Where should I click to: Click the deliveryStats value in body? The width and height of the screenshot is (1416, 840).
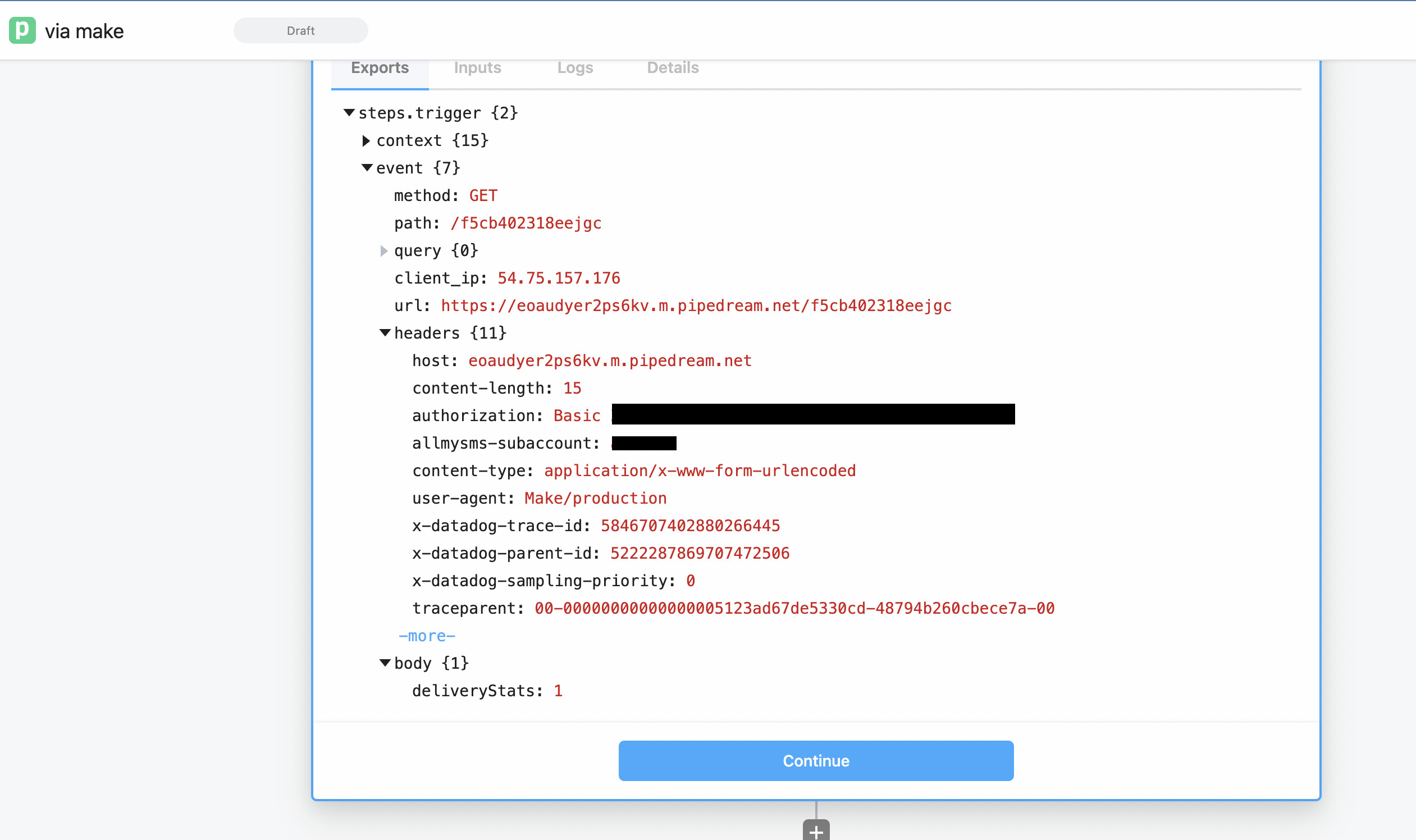tap(558, 691)
